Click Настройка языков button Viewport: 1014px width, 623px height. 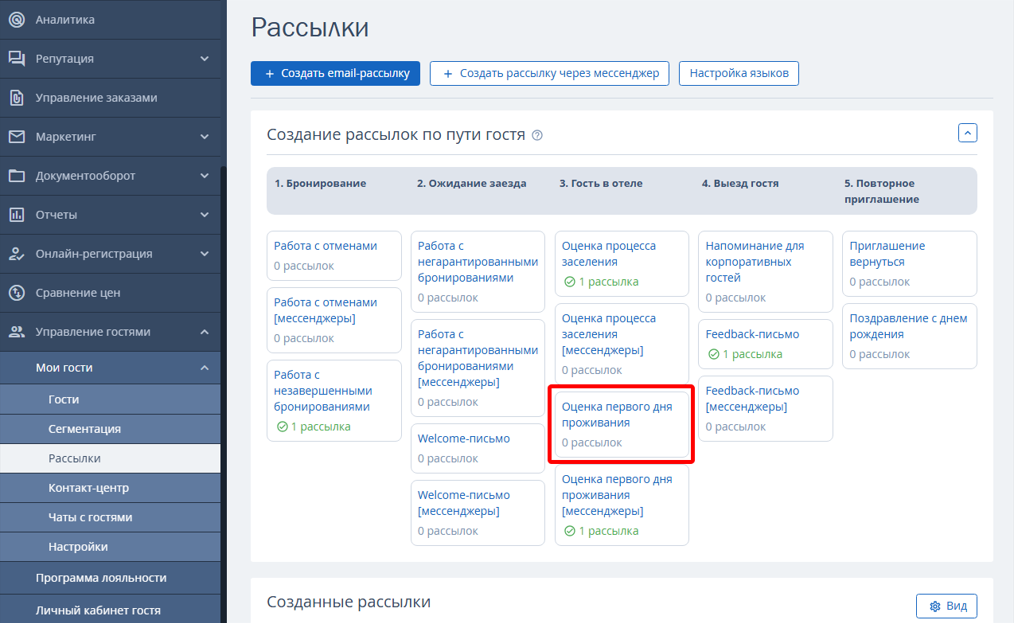738,73
